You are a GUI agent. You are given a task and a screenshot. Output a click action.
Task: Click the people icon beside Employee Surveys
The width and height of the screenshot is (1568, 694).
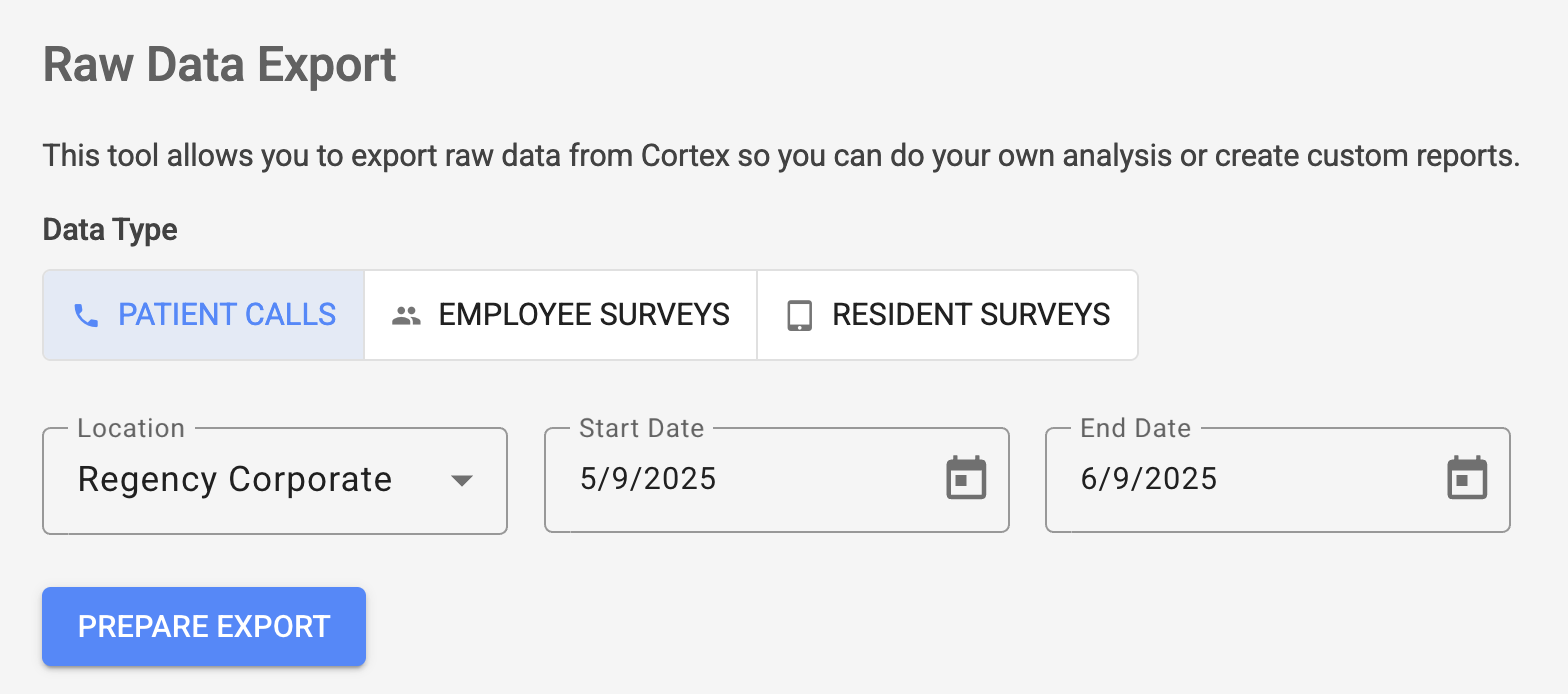(x=406, y=316)
